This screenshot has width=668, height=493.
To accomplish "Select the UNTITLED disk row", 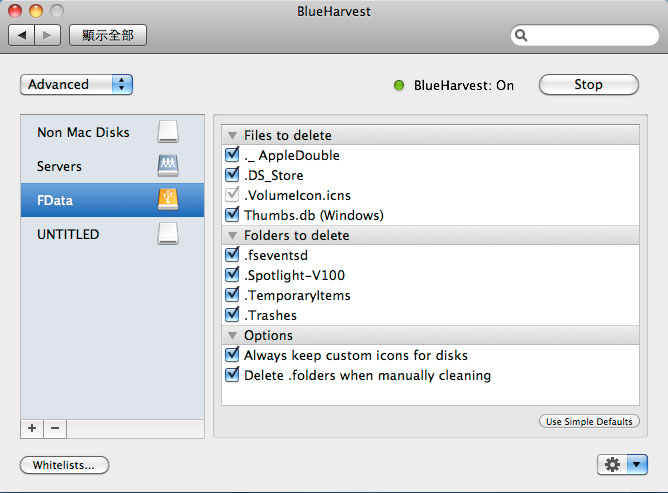I will (x=112, y=234).
